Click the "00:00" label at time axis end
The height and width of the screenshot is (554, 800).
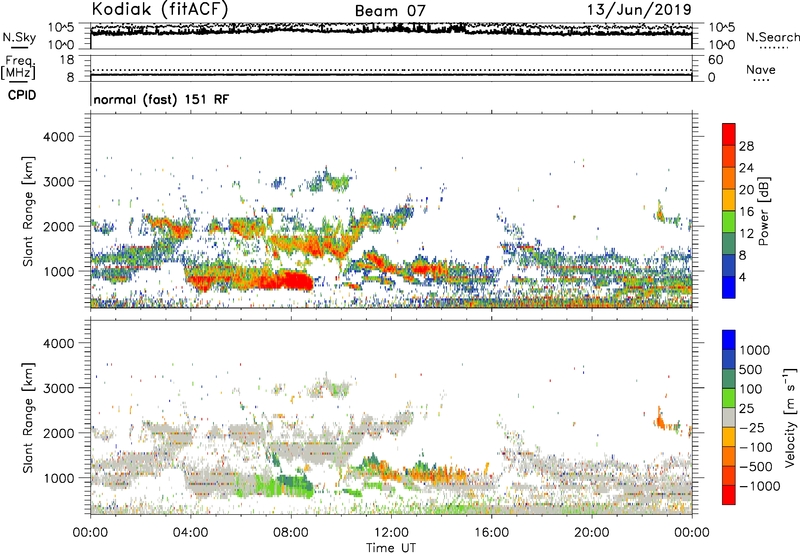pos(692,533)
